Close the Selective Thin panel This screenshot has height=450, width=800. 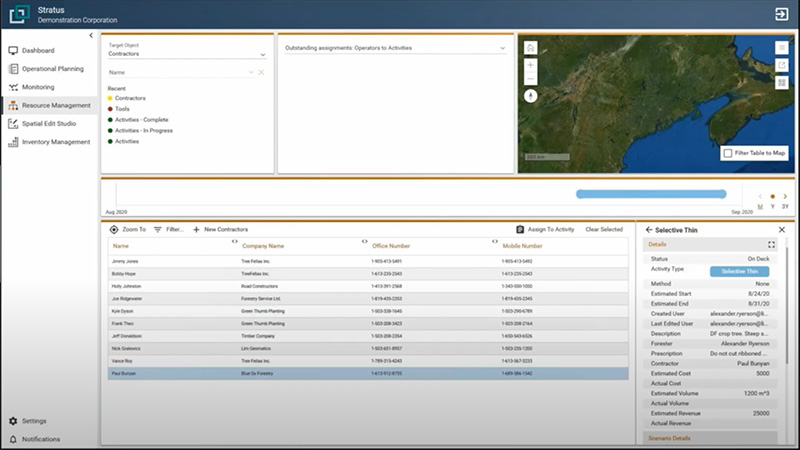pyautogui.click(x=782, y=230)
